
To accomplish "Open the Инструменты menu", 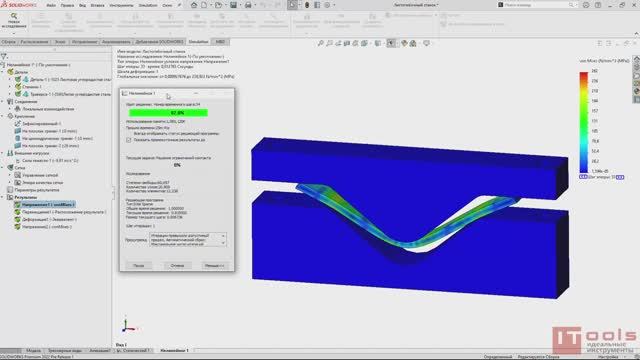I will tap(121, 5).
